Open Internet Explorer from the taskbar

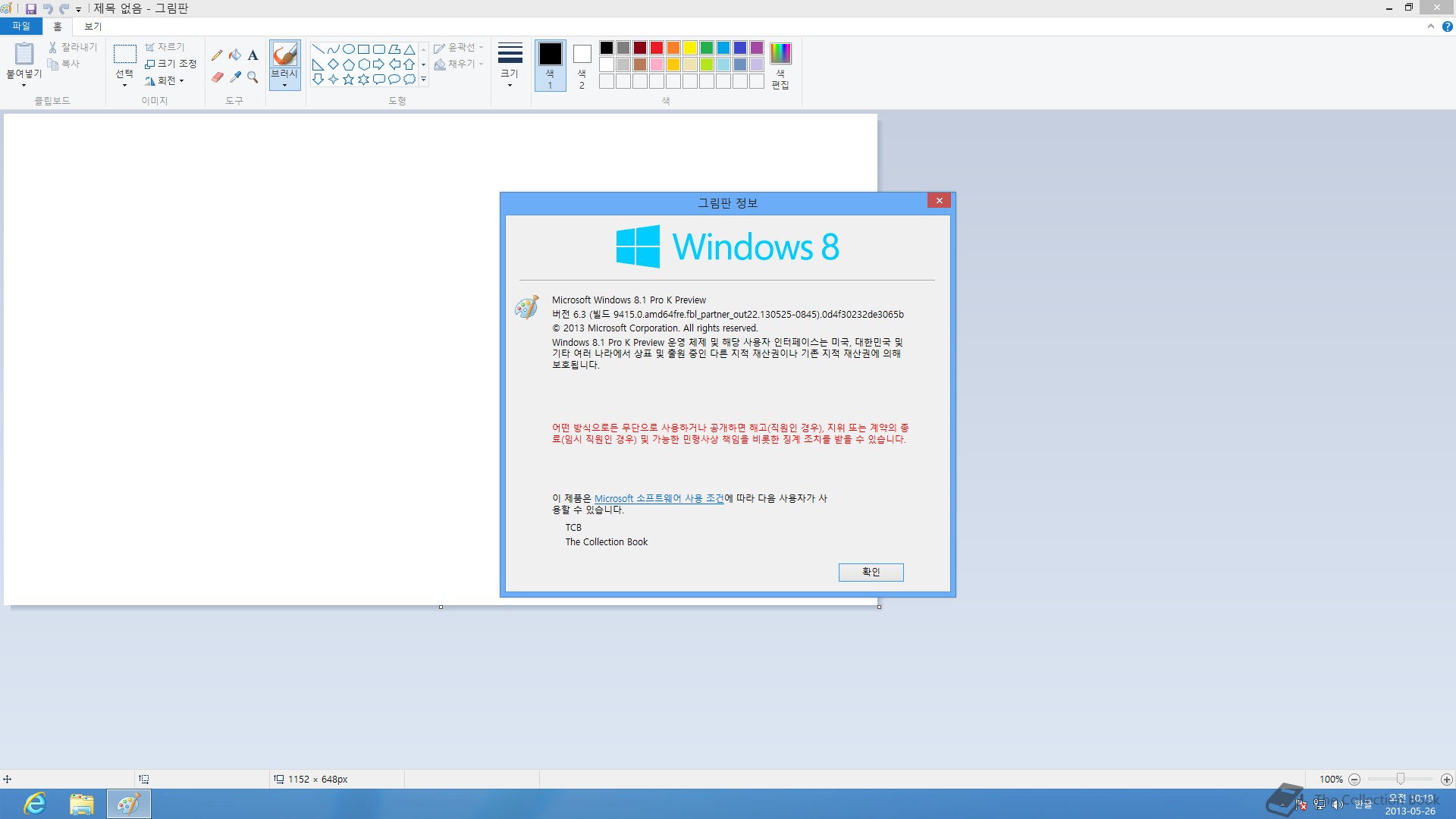click(35, 804)
